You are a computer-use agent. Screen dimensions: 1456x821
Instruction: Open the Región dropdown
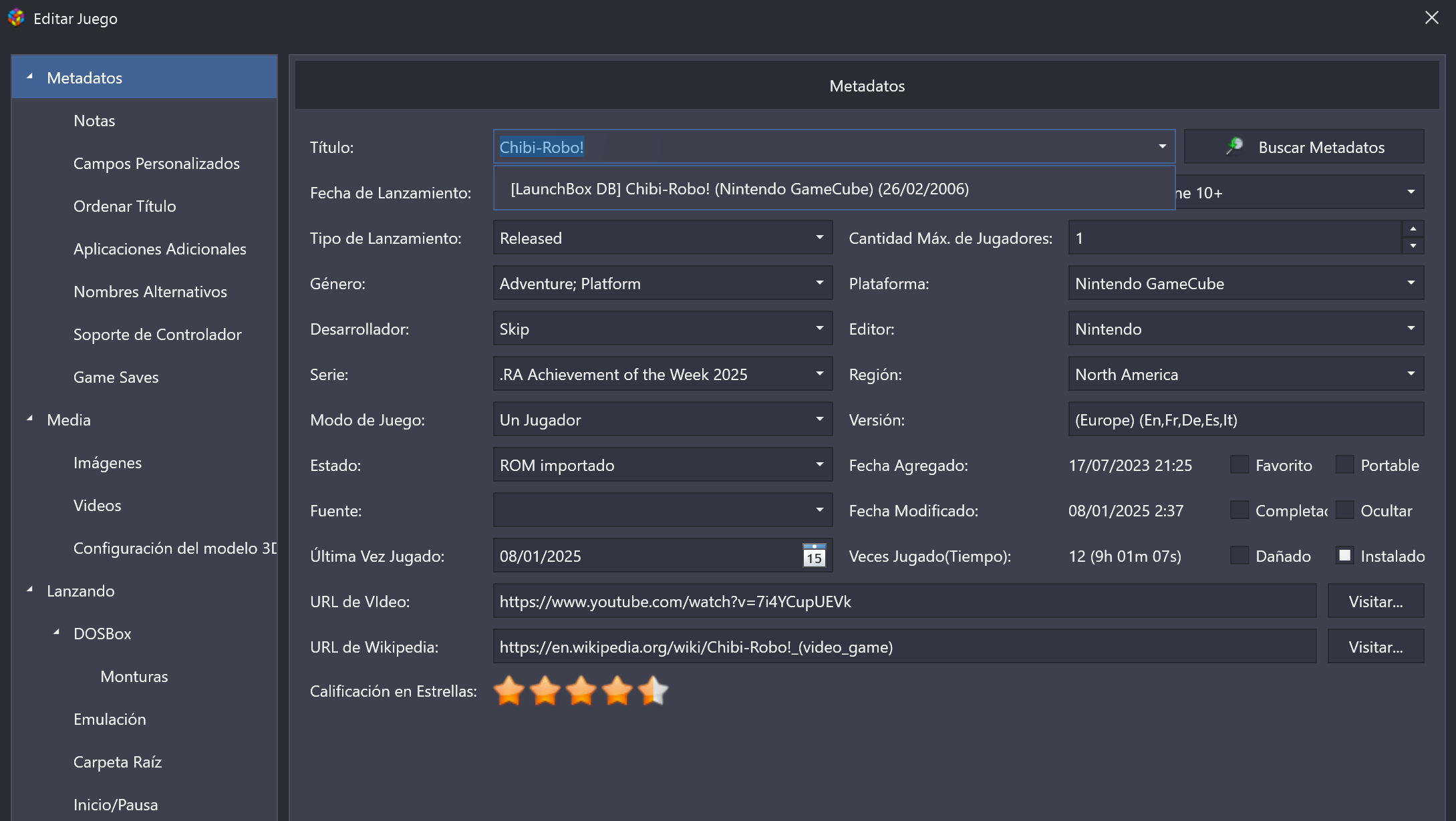pyautogui.click(x=1411, y=374)
